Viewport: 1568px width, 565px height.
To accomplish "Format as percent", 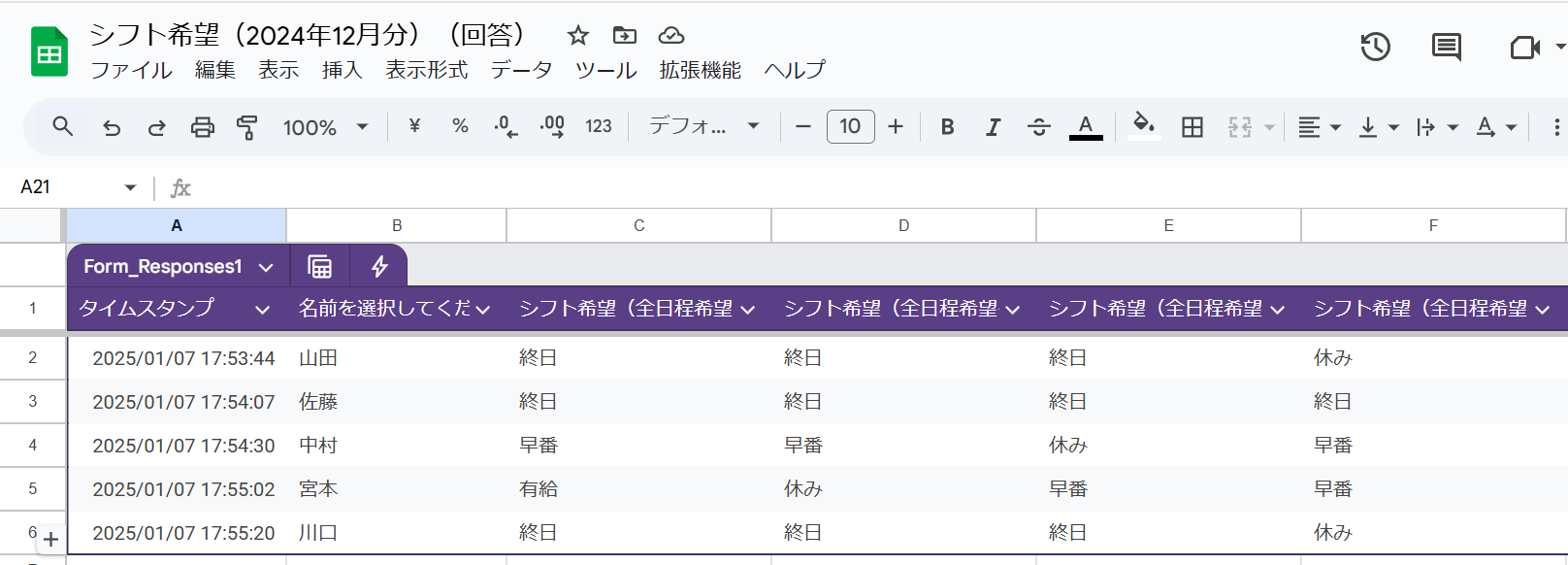I will coord(460,126).
